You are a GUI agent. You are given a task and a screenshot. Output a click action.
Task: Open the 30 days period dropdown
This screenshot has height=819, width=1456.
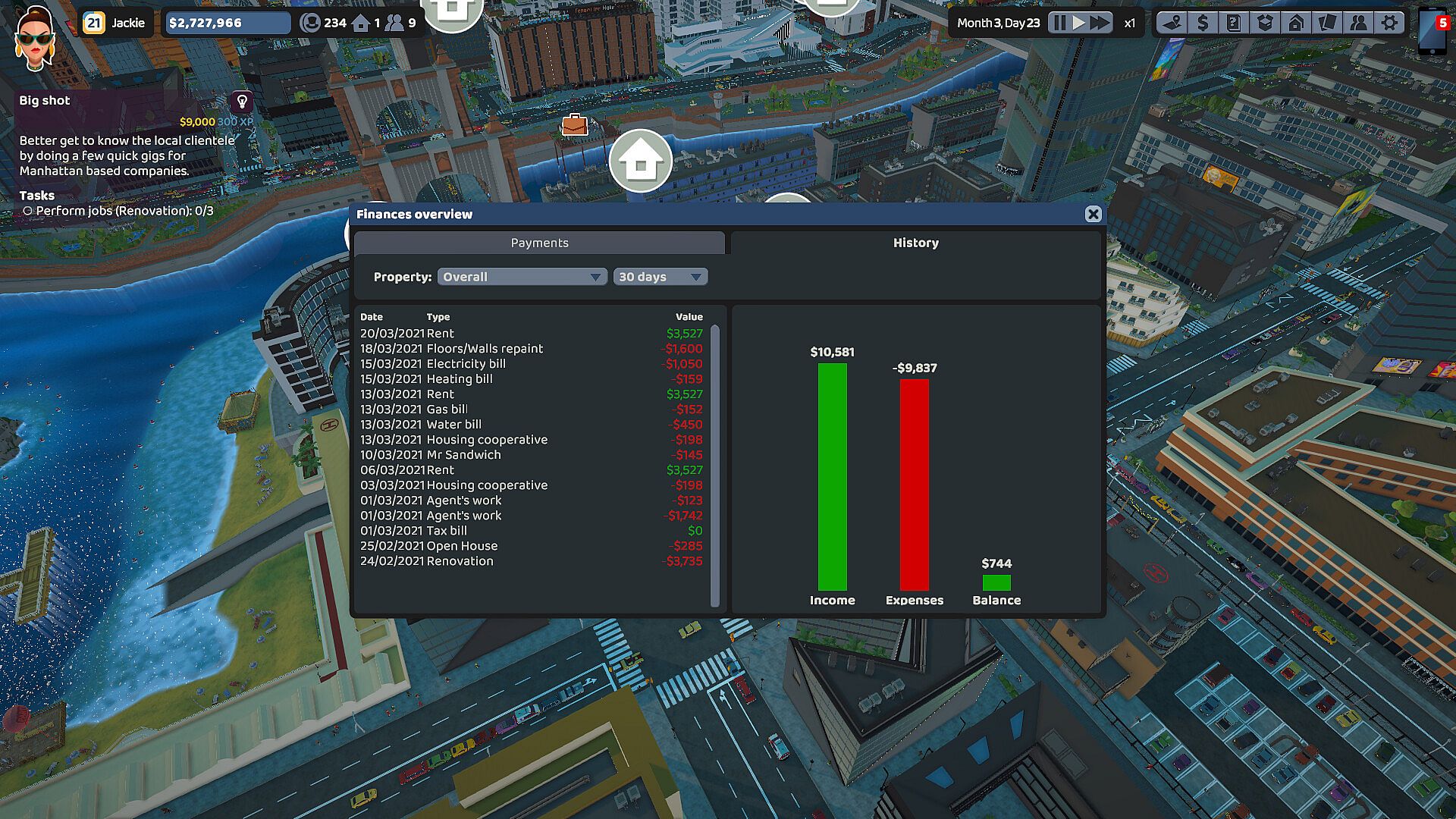[660, 277]
